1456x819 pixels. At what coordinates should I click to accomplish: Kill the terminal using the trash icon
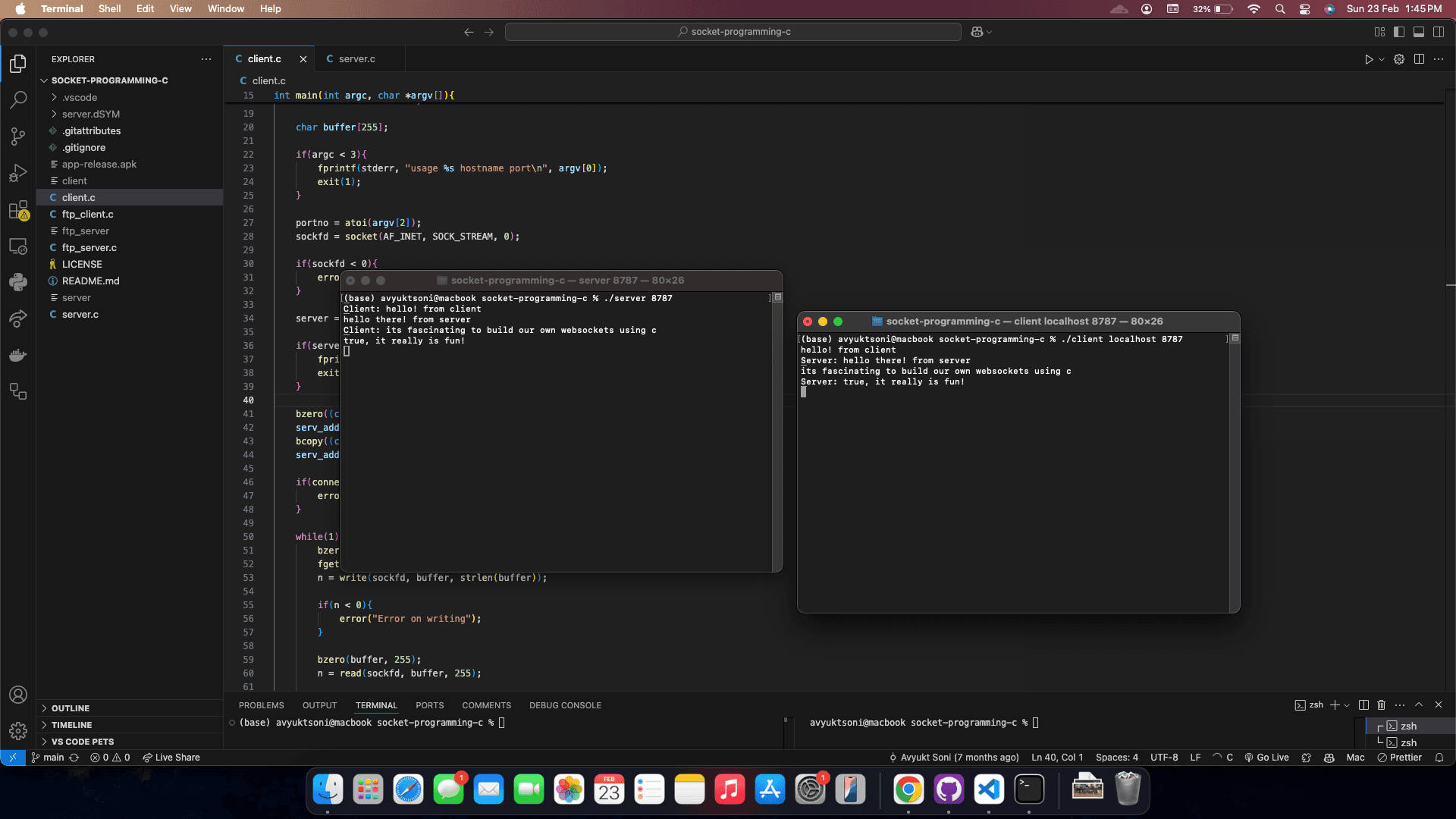pos(1380,704)
